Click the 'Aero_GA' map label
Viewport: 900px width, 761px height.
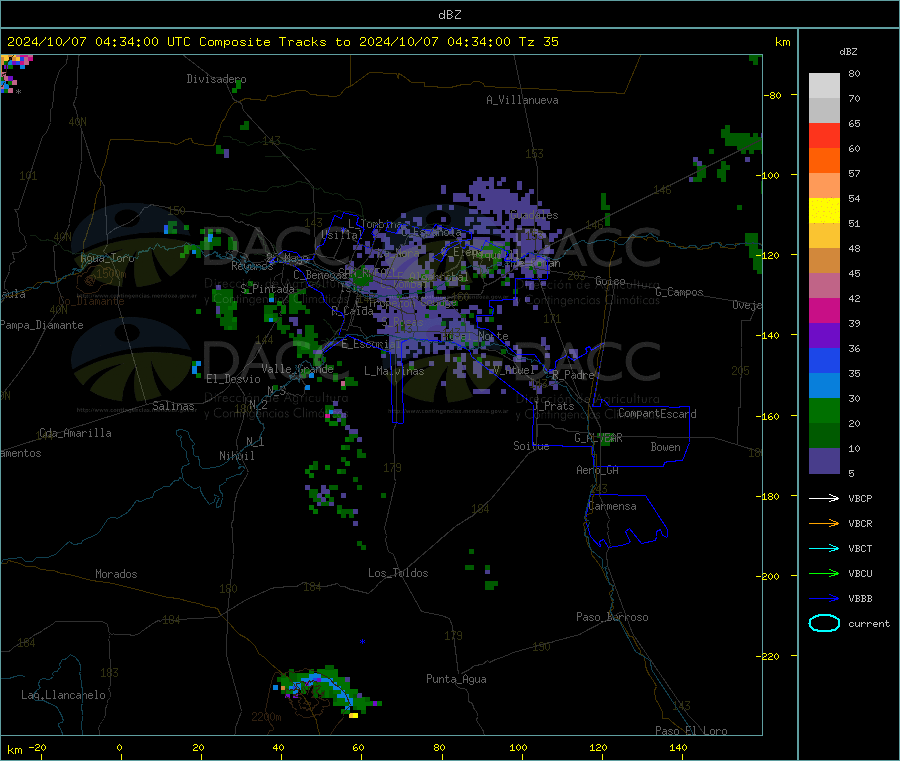[x=597, y=470]
